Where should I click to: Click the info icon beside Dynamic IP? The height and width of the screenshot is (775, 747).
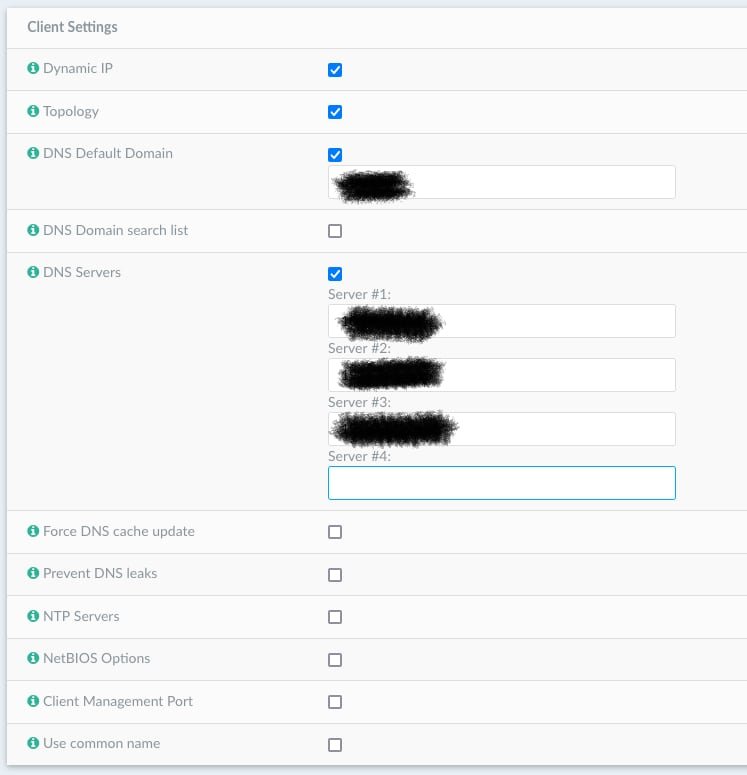(x=34, y=69)
